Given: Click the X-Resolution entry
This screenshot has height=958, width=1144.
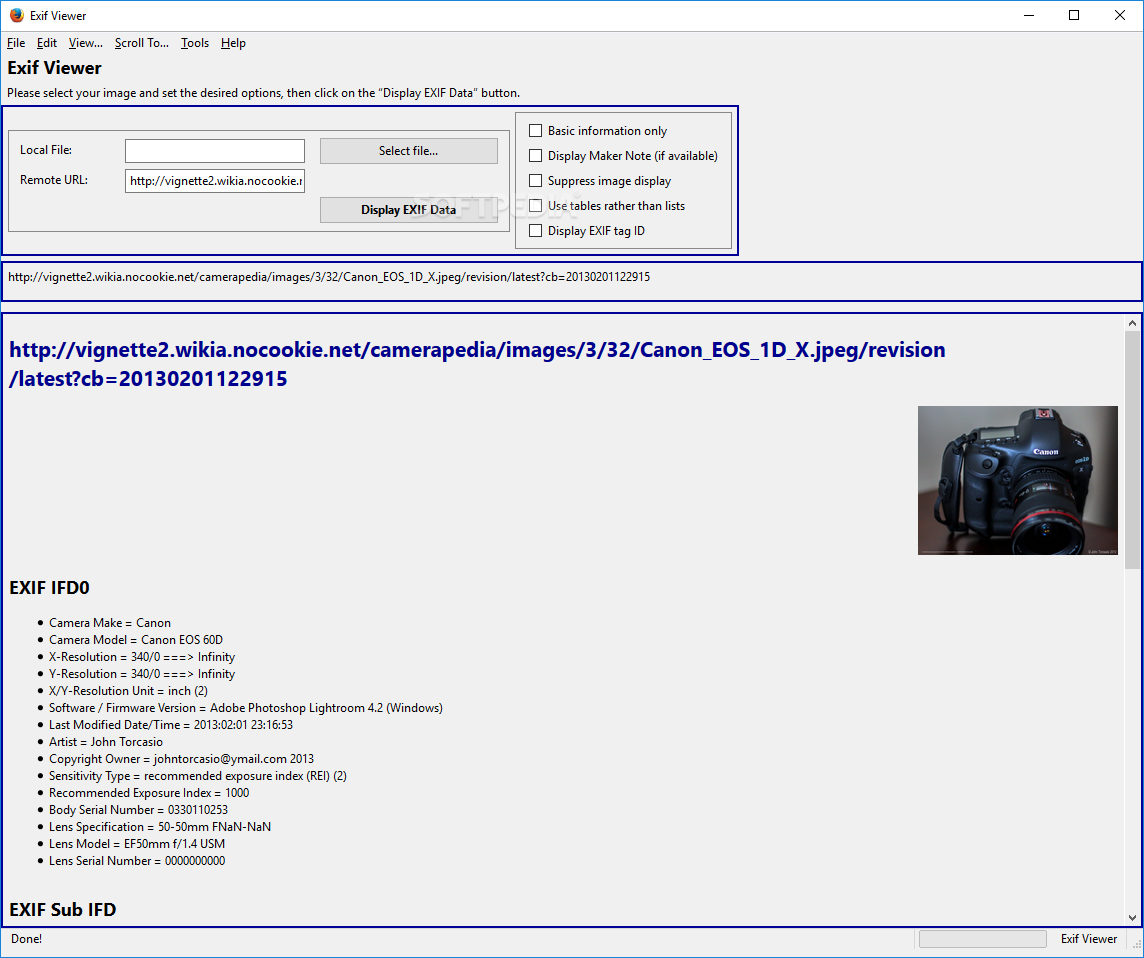Looking at the screenshot, I should point(142,657).
